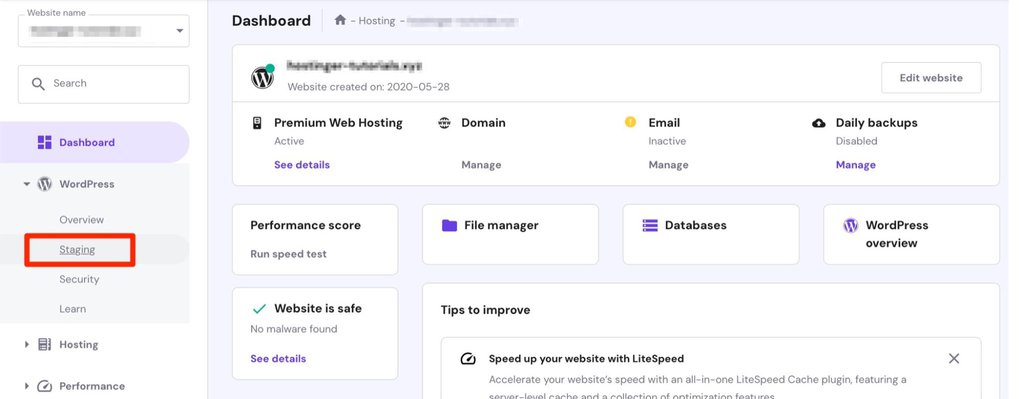Expand the Hosting sidebar section

point(27,344)
